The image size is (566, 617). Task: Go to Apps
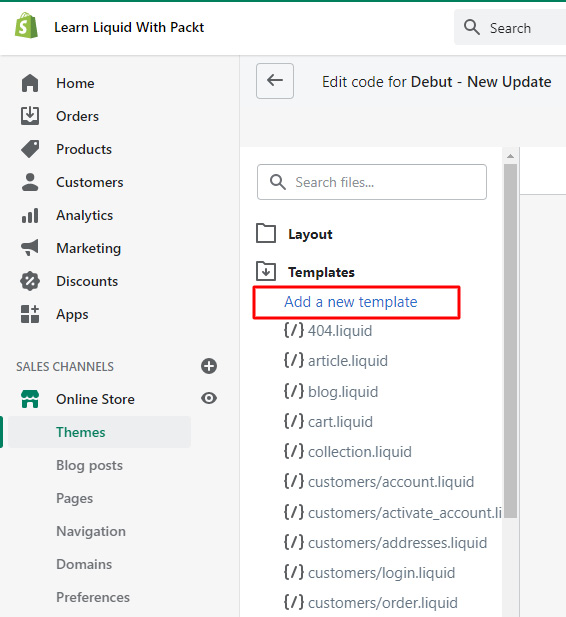click(72, 314)
